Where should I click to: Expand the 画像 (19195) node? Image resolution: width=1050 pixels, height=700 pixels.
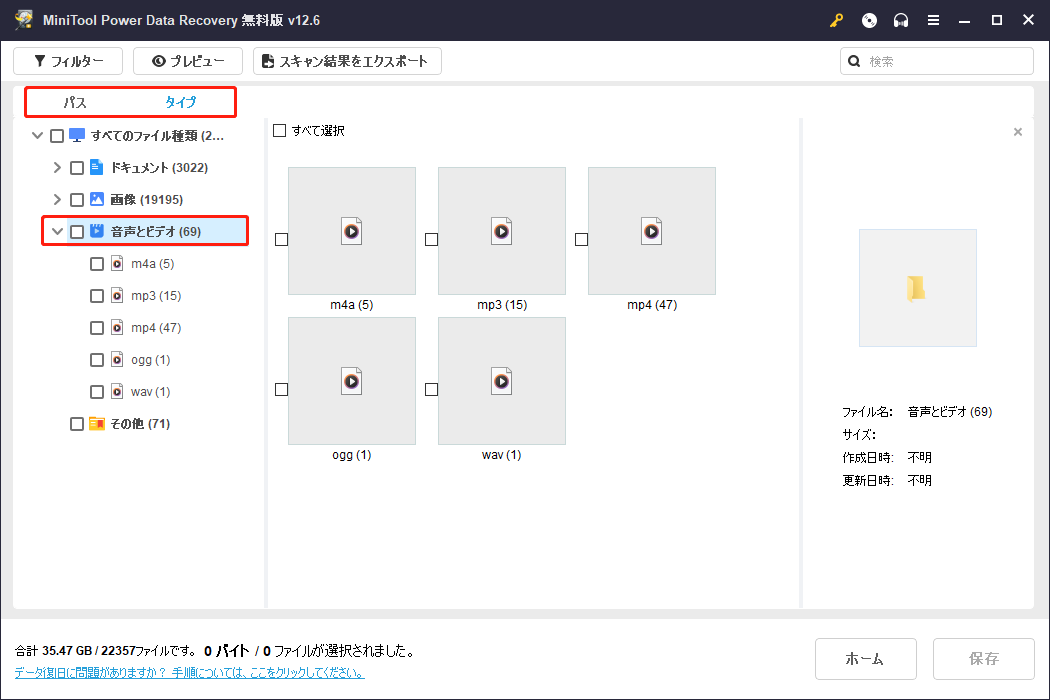coord(57,200)
